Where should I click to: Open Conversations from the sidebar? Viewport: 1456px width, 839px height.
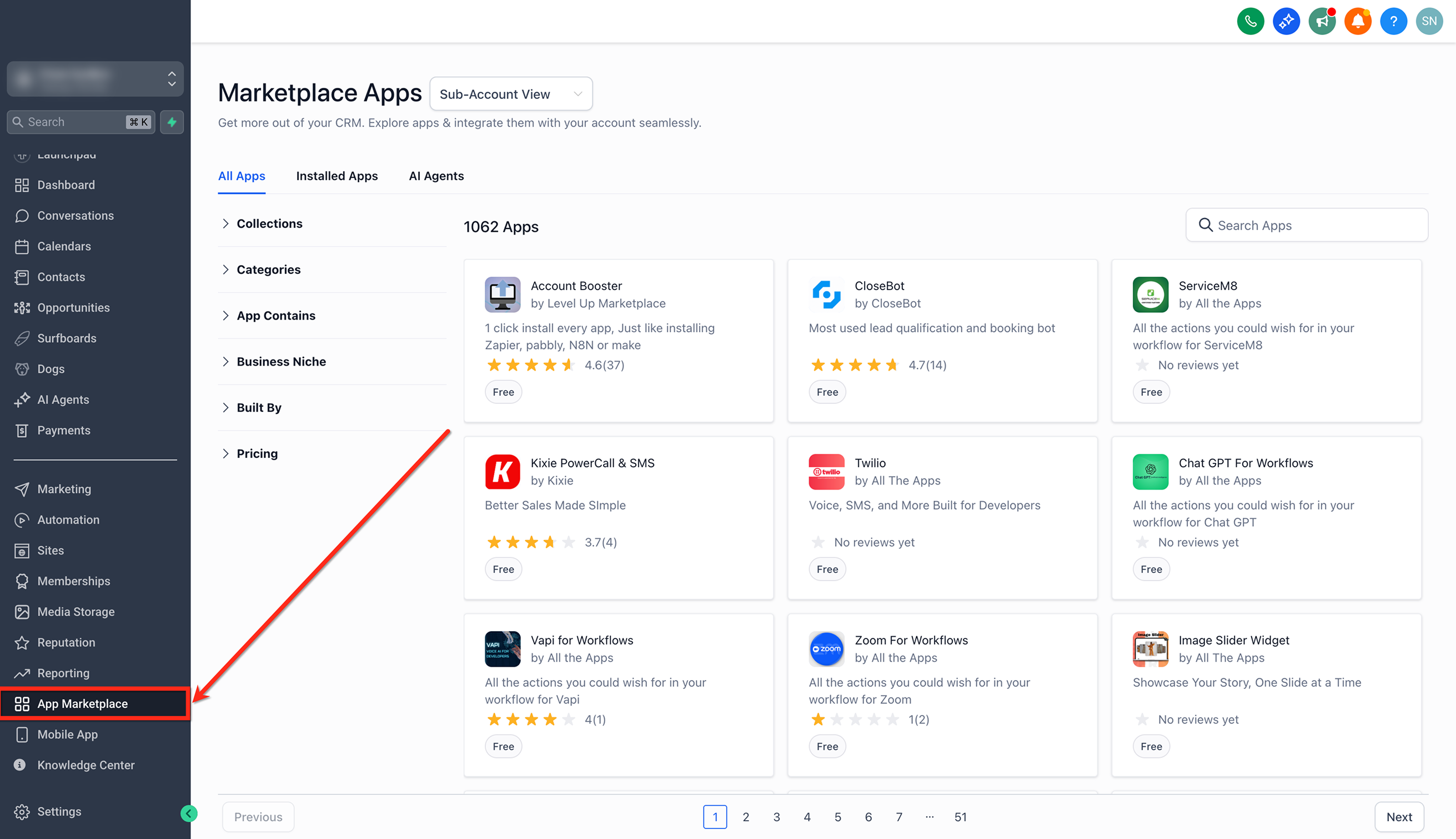pos(75,216)
